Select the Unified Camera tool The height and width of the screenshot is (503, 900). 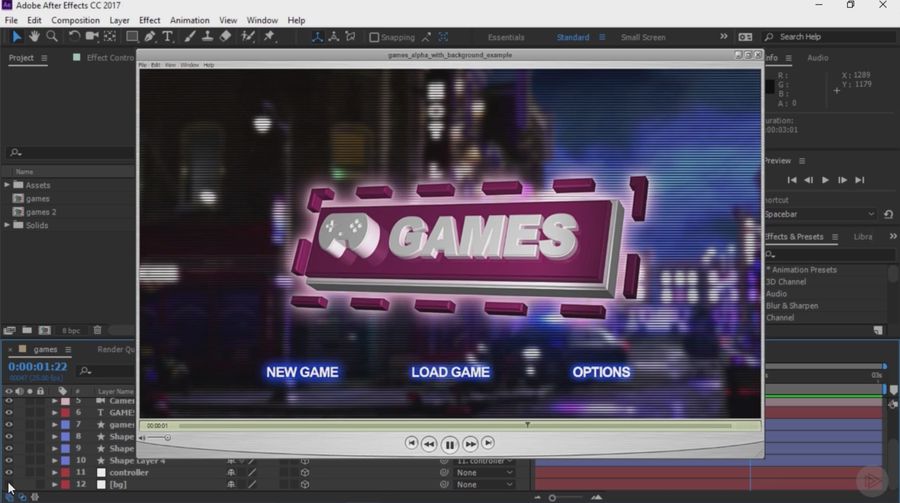91,37
